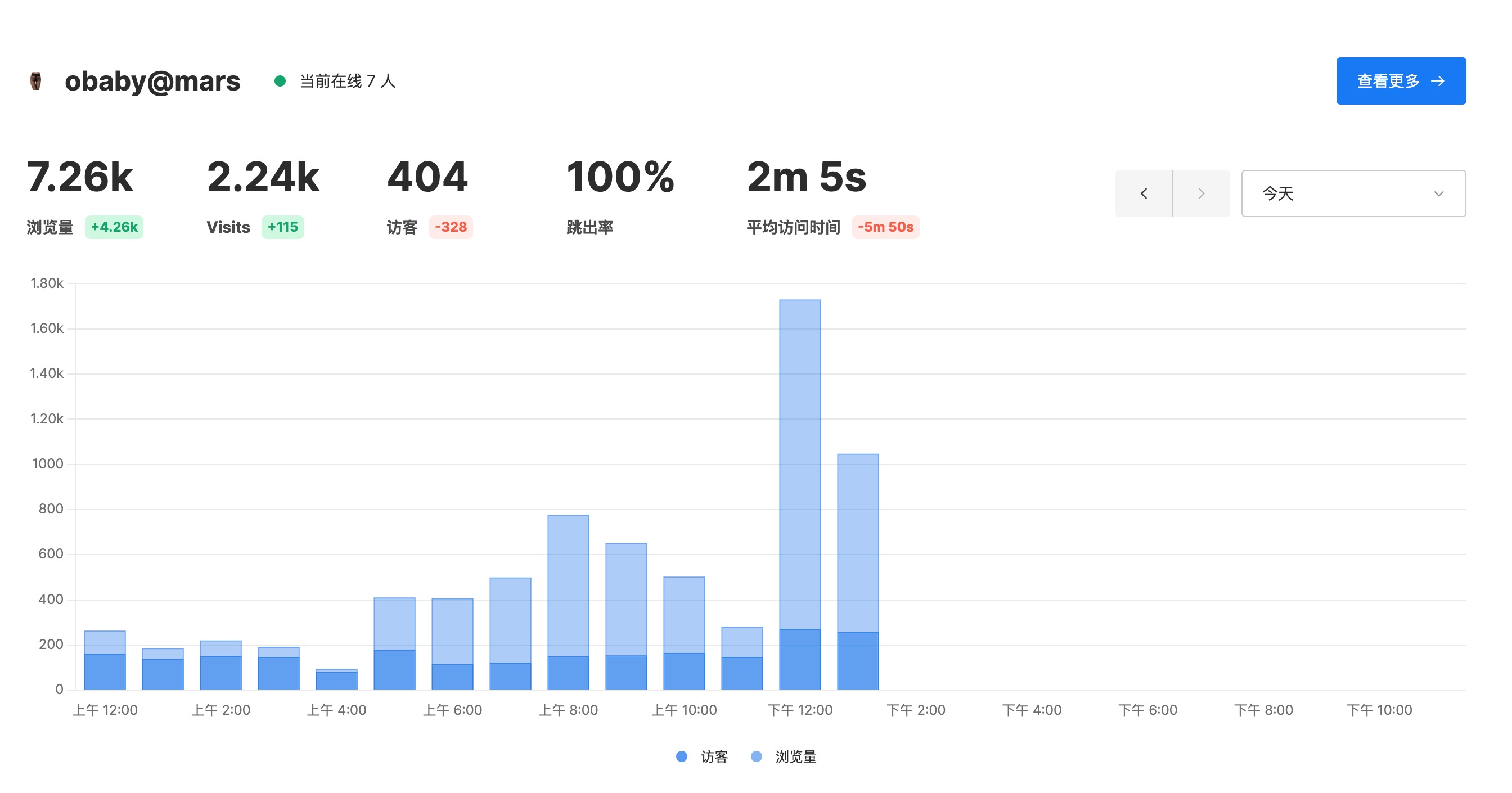Click the 7.26k page views metric
This screenshot has width=1512, height=793.
click(x=80, y=177)
